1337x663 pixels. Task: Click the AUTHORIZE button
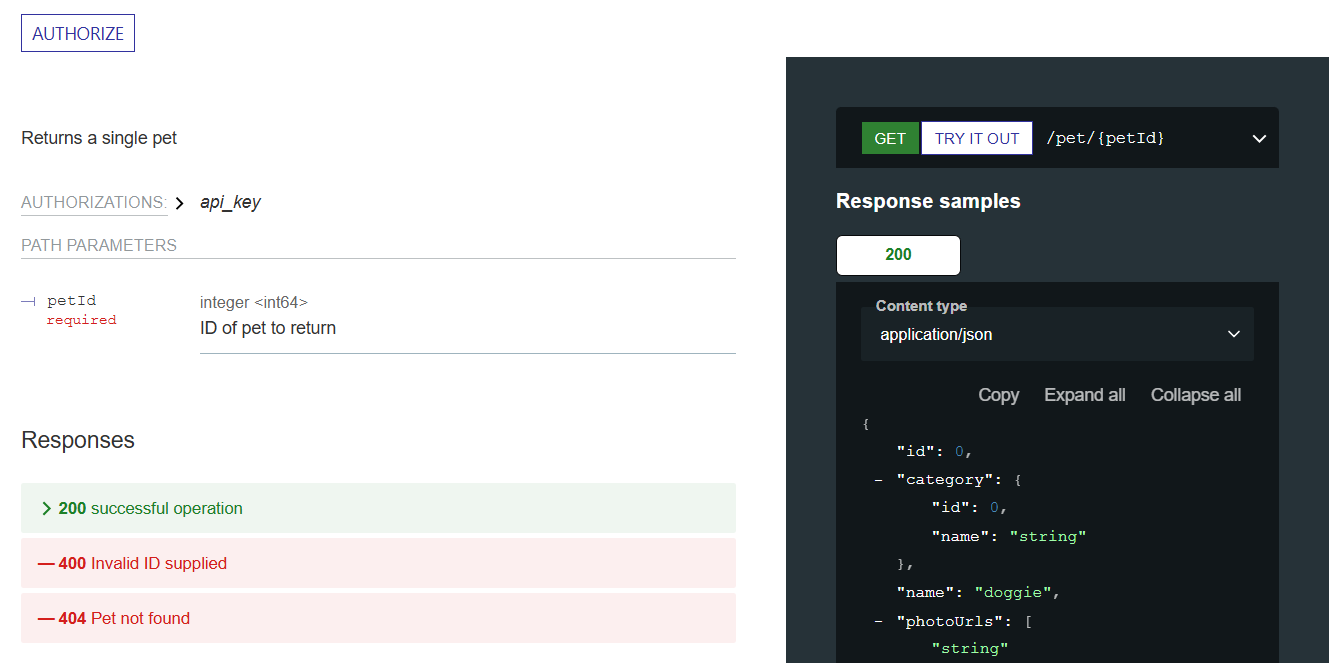[77, 33]
